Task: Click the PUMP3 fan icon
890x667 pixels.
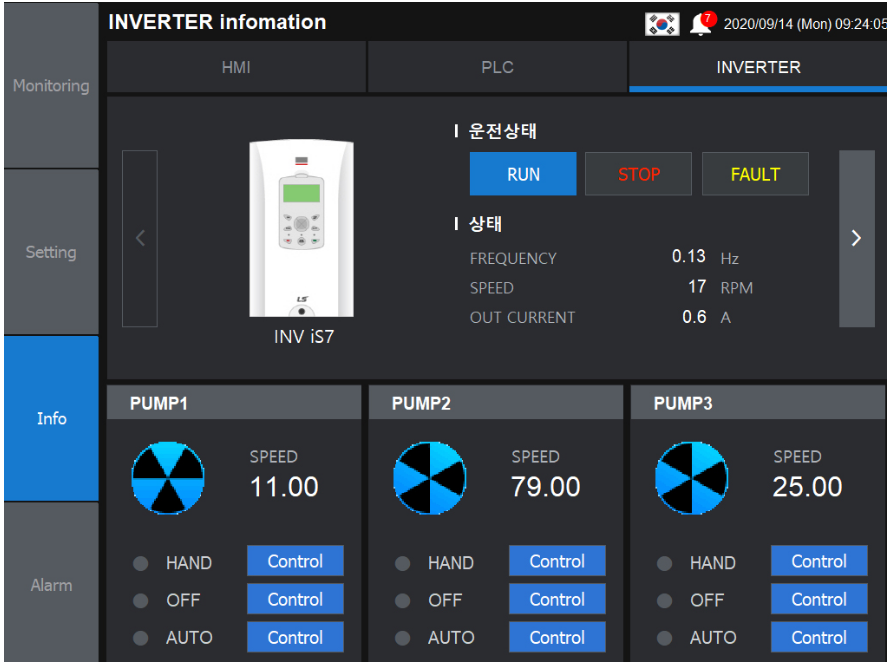Action: [692, 478]
